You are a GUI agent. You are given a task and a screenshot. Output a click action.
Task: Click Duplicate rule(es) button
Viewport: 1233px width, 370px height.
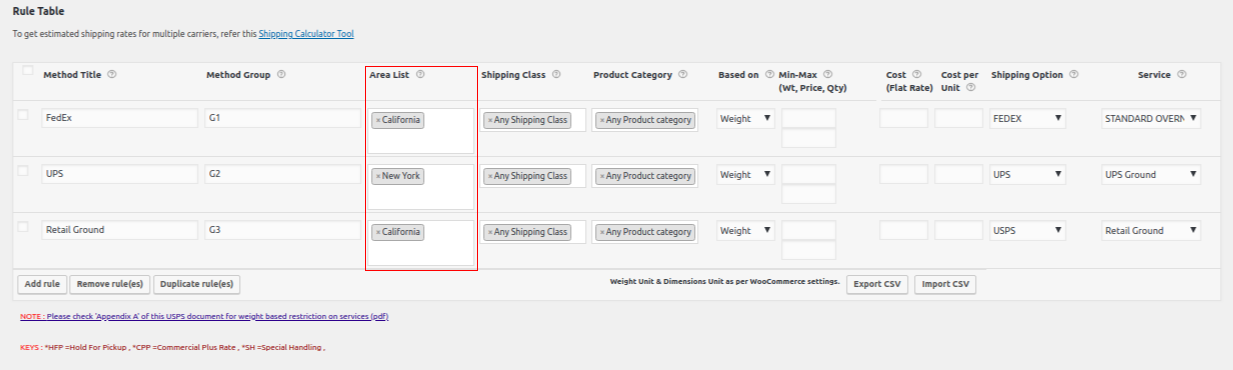pyautogui.click(x=197, y=284)
